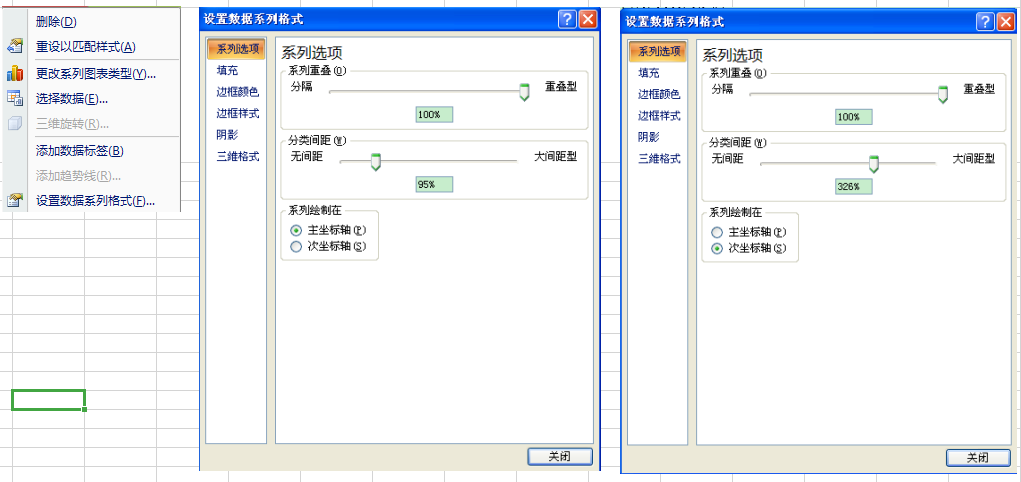The image size is (1021, 482).
Task: Open 填充 tab in left dialog
Action: (227, 71)
